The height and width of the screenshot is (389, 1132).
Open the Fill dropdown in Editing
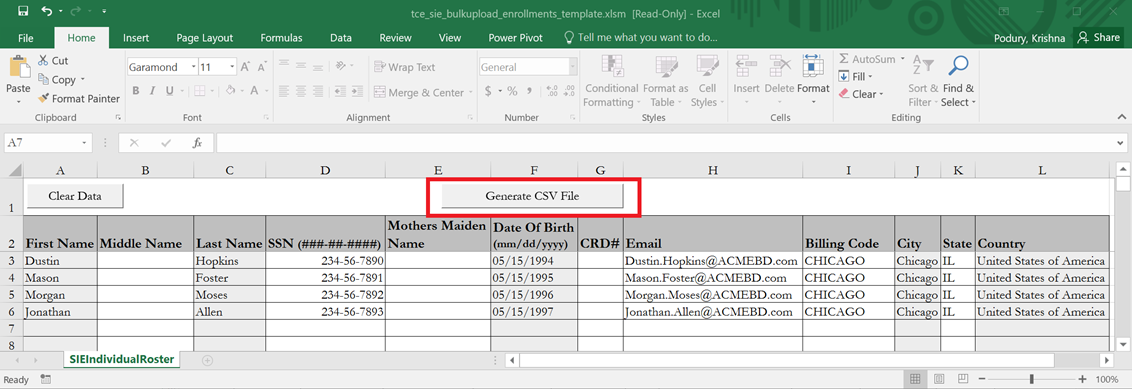pos(855,77)
